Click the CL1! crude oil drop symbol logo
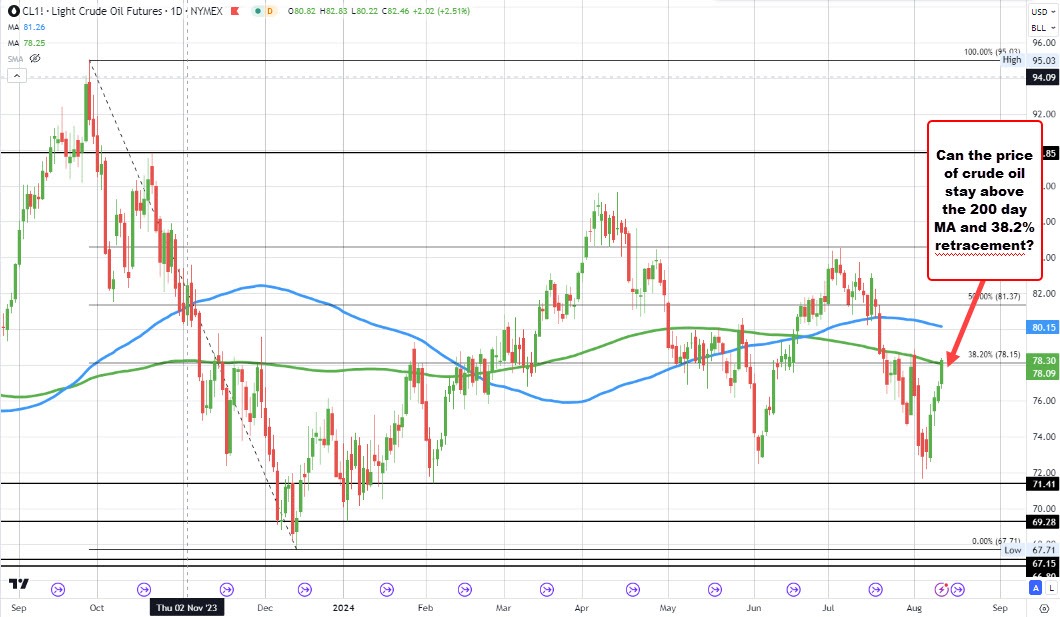Screen dimensions: 1060x617 click(x=14, y=11)
